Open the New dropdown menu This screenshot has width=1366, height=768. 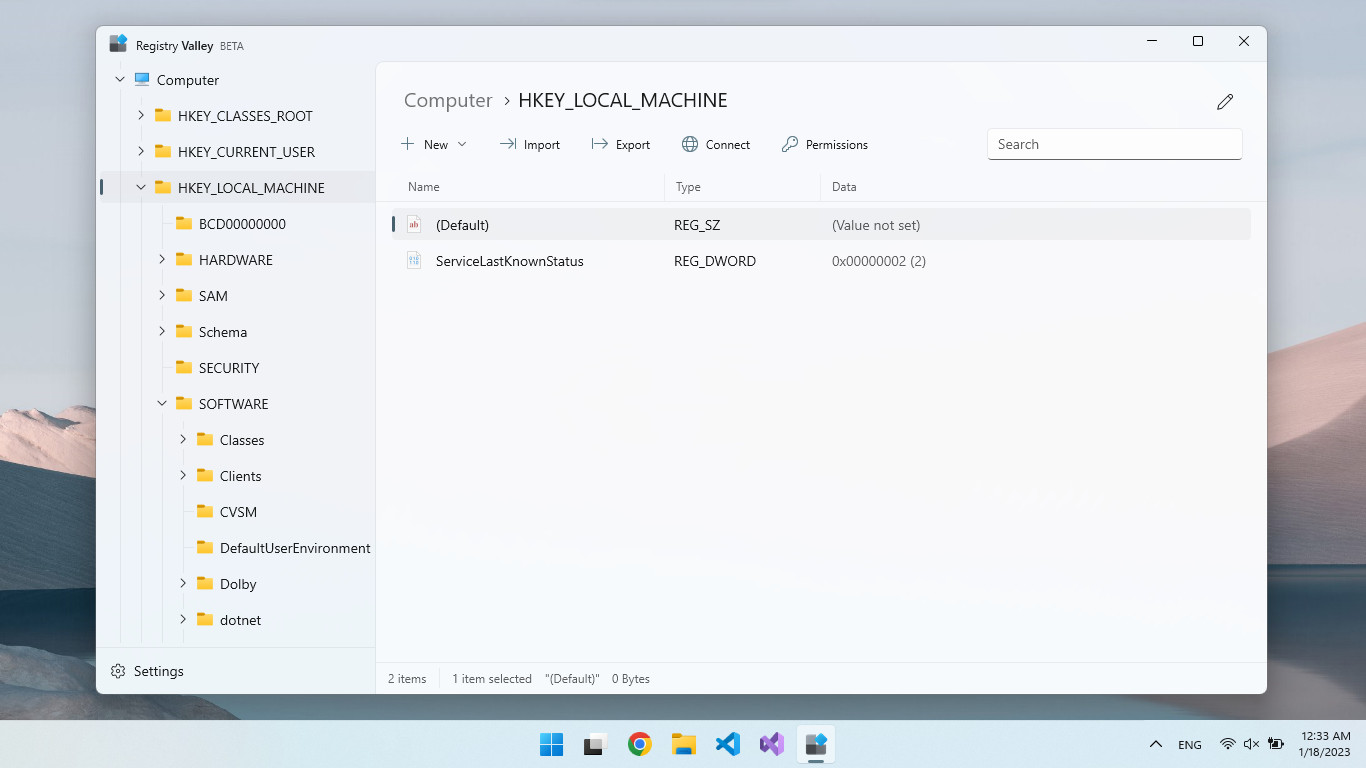[434, 145]
